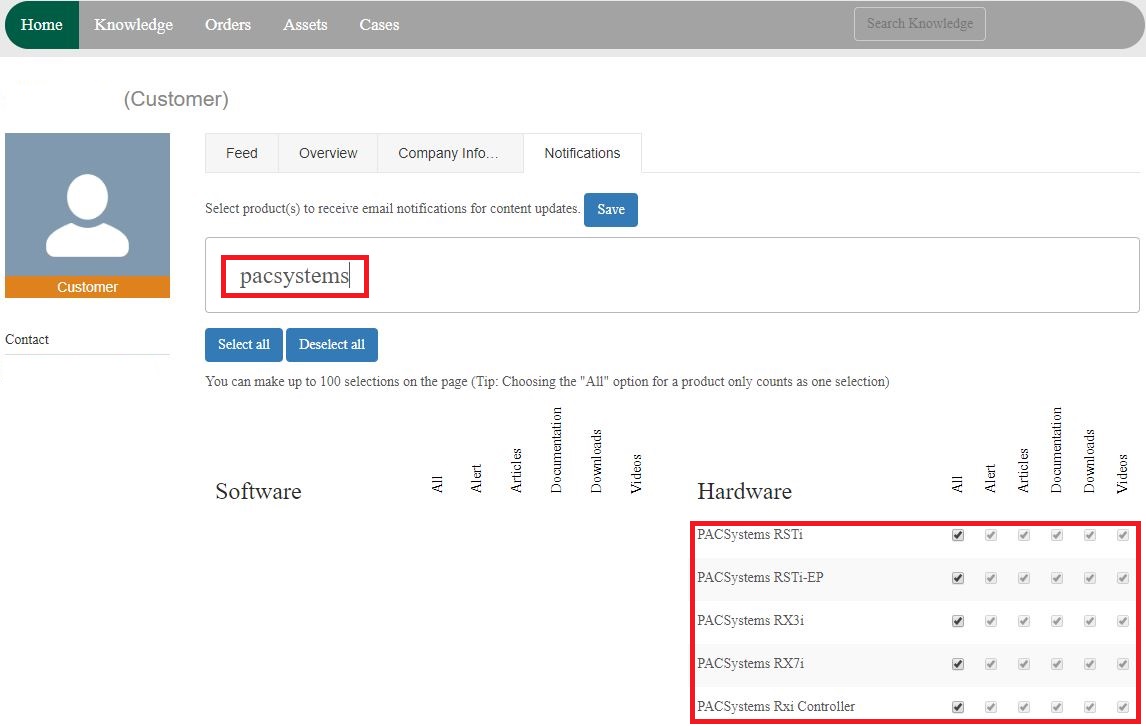Screen dimensions: 1146x726
Task: Click the Deselect all button
Action: (x=332, y=344)
